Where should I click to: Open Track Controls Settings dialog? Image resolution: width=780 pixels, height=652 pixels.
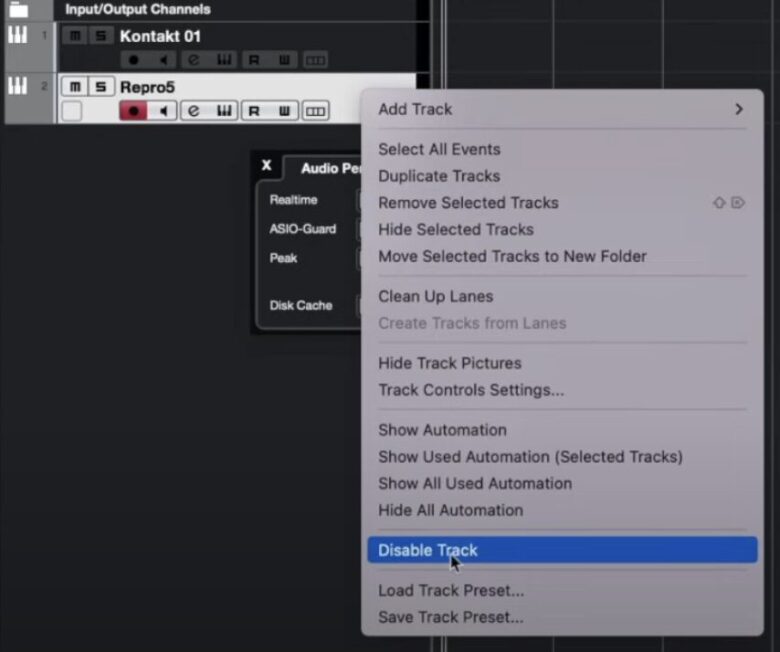[x=471, y=390]
